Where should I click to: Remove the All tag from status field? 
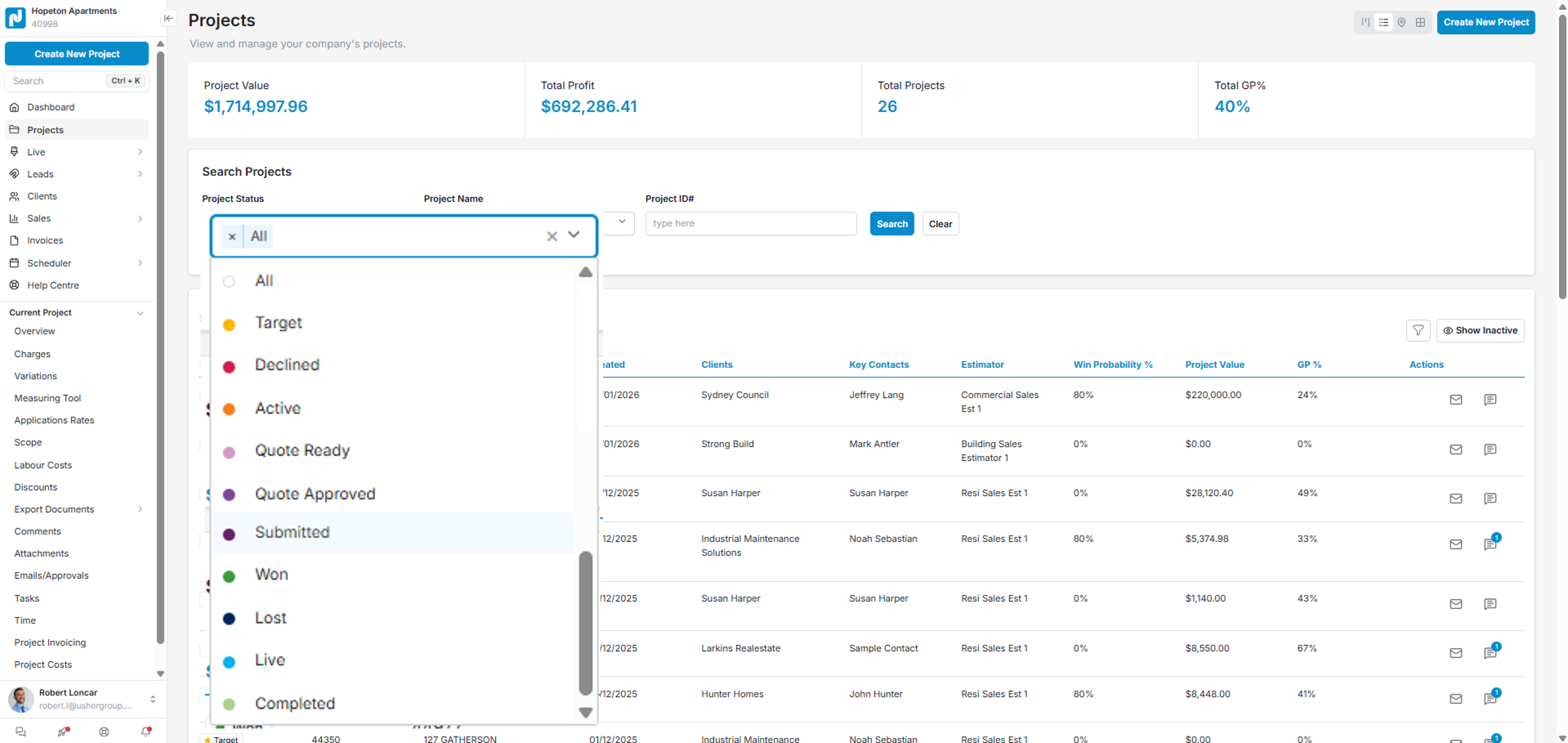coord(232,236)
